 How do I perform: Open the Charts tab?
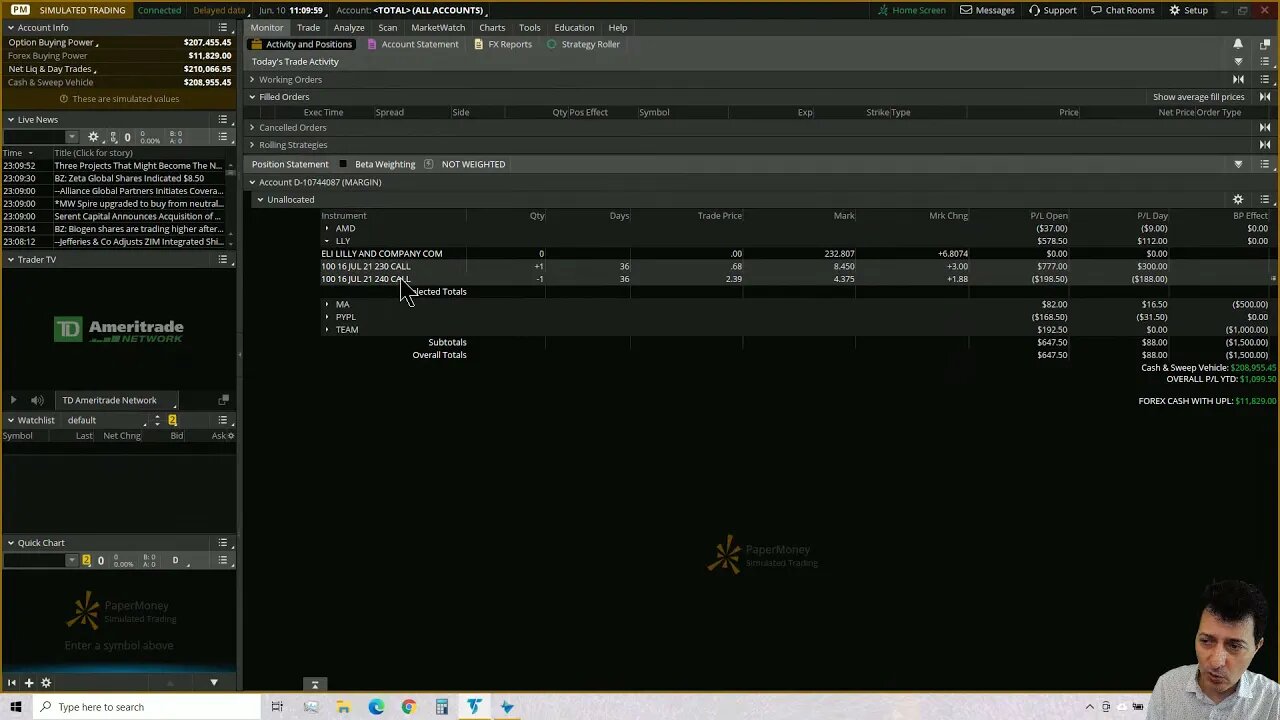(x=492, y=28)
